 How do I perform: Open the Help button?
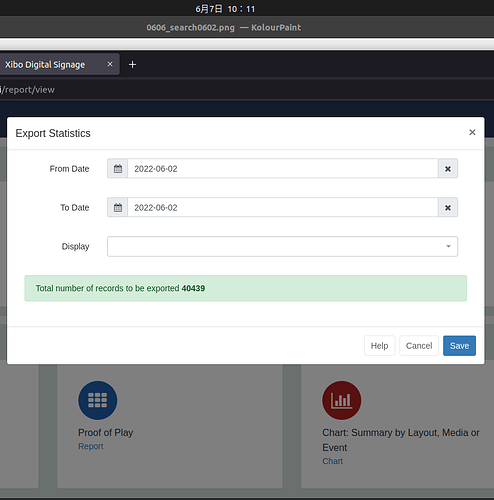click(x=379, y=346)
